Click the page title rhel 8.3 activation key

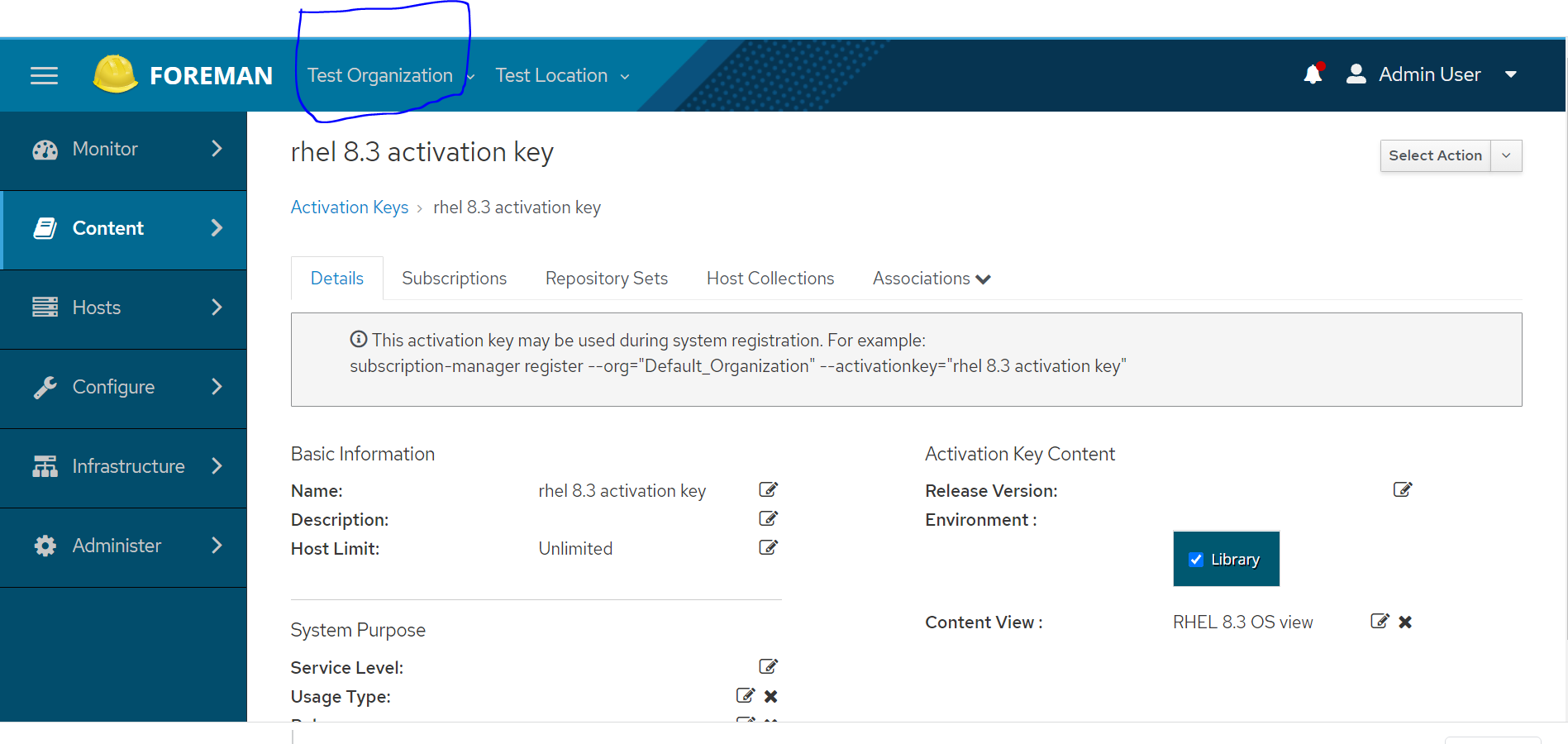pyautogui.click(x=422, y=152)
